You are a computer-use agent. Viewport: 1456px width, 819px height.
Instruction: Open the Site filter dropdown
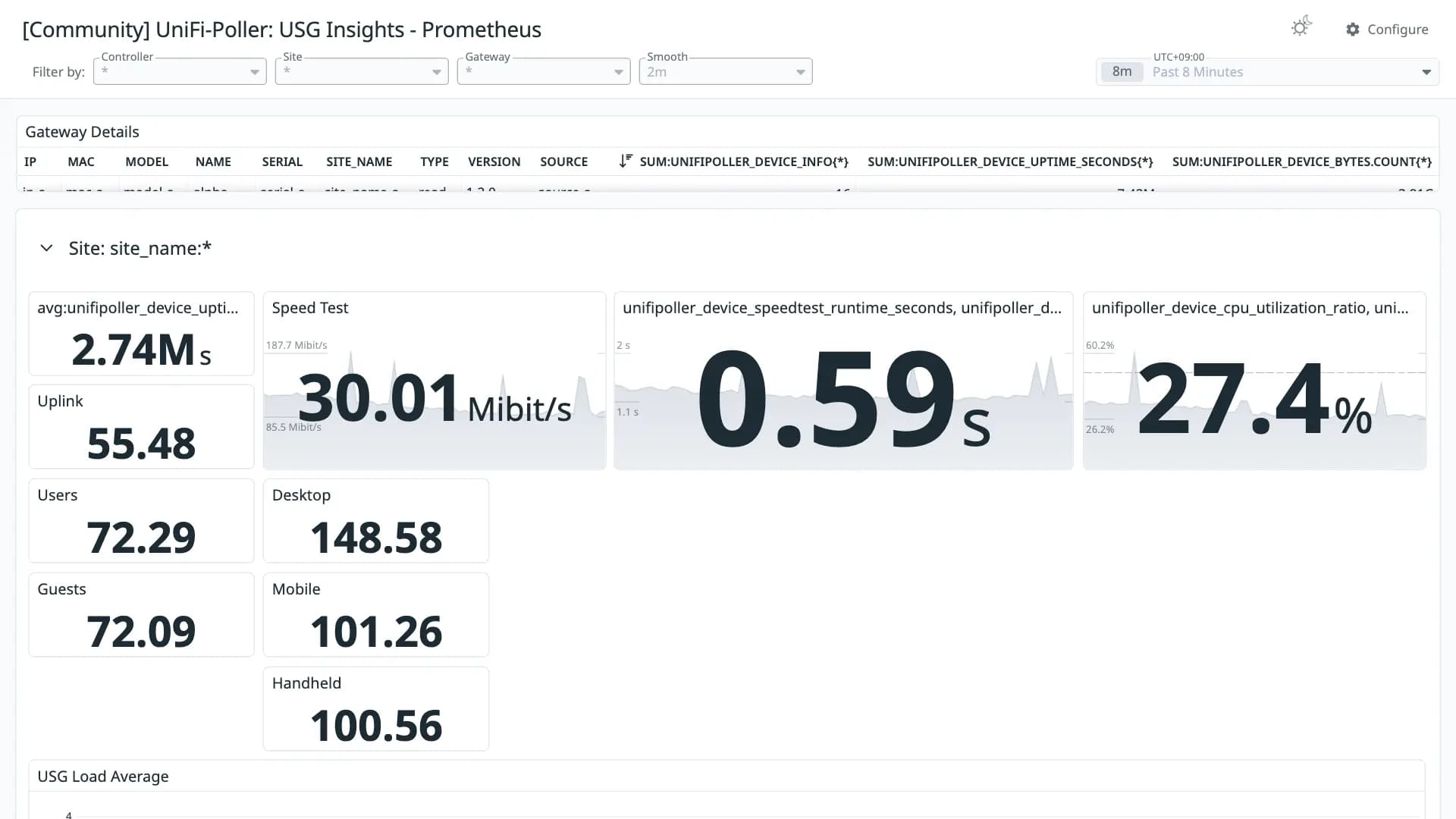[362, 71]
